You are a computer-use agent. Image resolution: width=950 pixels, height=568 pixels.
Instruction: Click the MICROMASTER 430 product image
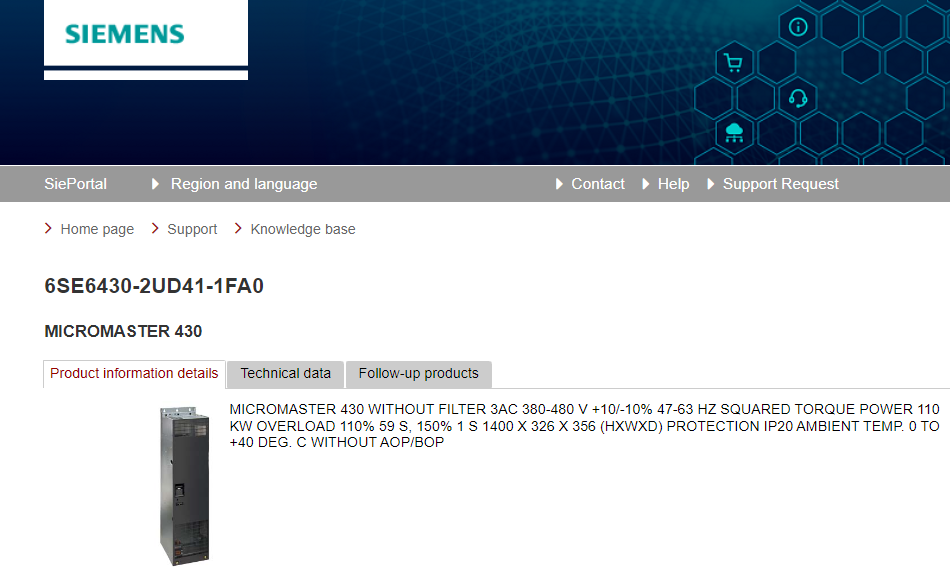click(184, 484)
